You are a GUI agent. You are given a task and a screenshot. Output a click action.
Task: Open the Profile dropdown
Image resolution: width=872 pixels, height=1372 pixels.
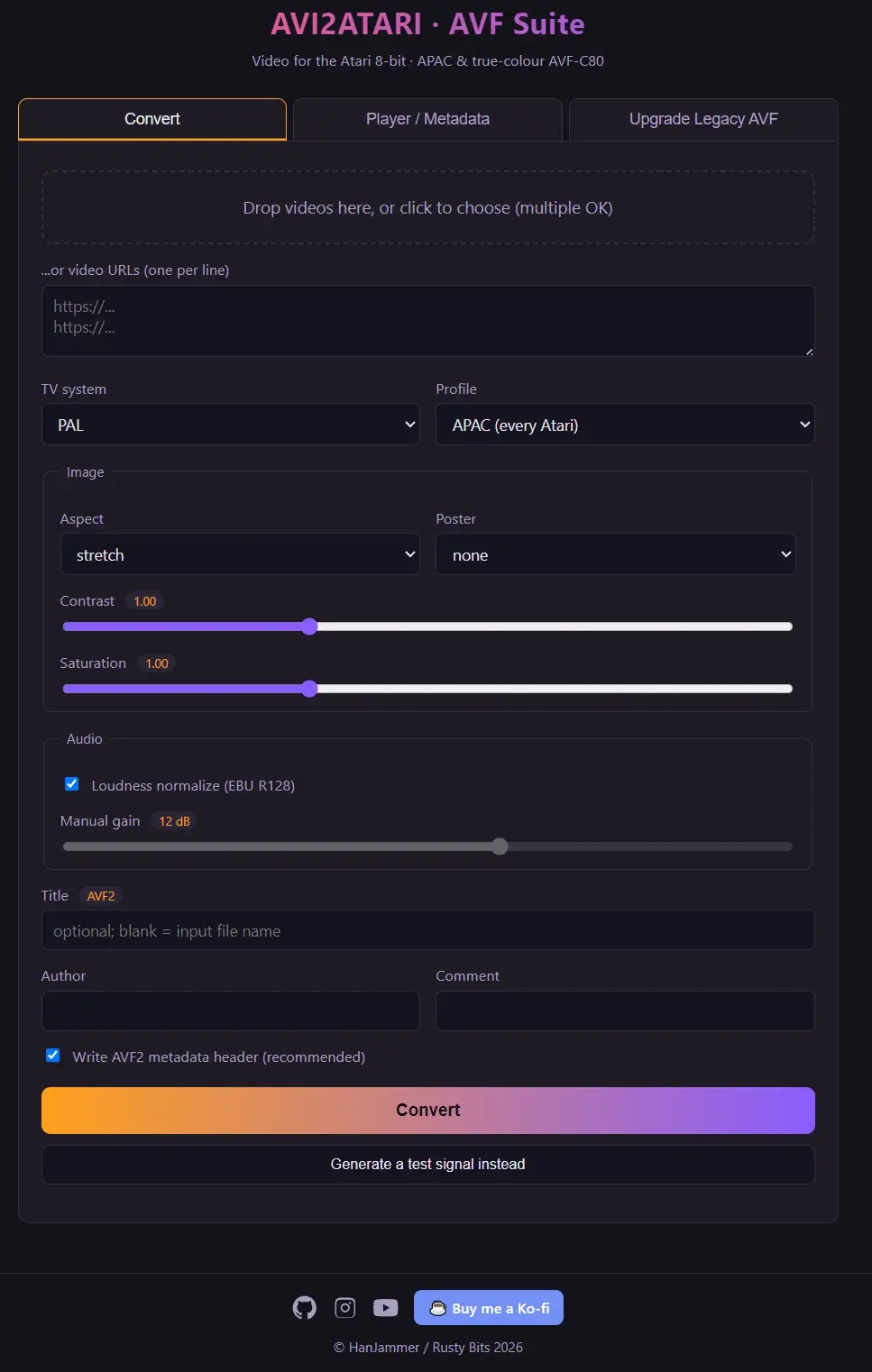(625, 425)
